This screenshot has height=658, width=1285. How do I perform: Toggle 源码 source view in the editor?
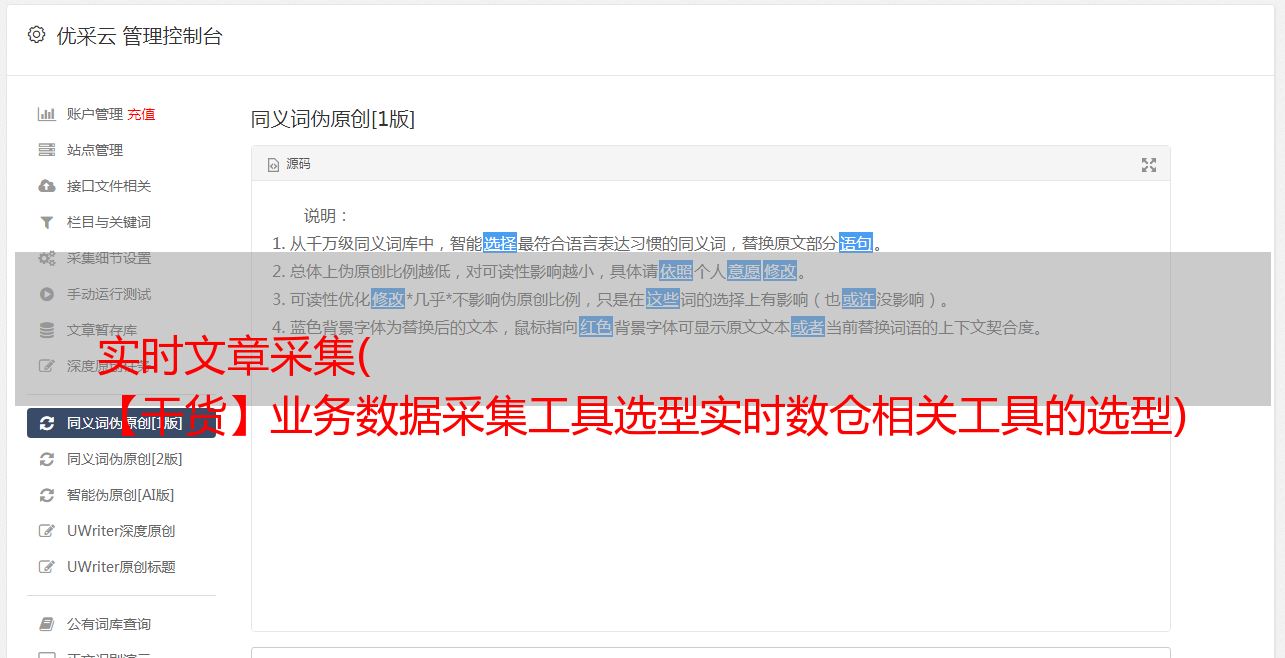tap(289, 164)
